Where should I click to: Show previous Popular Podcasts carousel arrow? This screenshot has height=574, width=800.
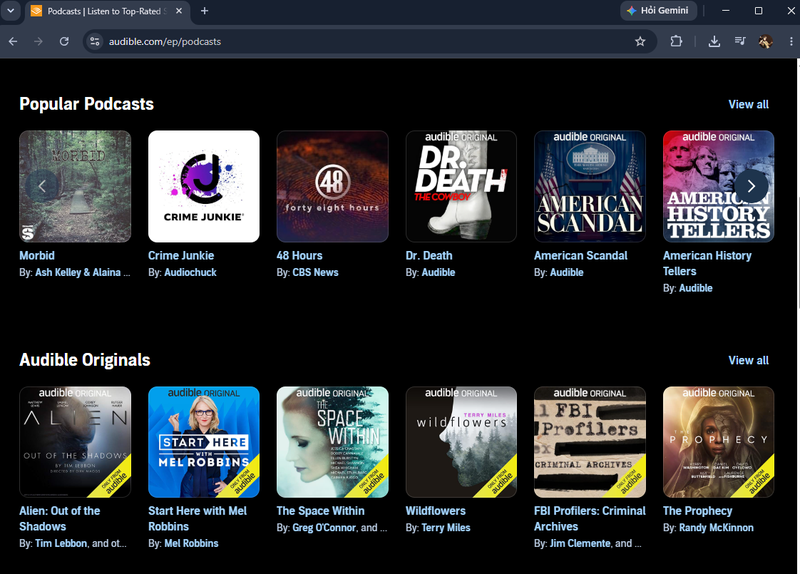pyautogui.click(x=42, y=186)
